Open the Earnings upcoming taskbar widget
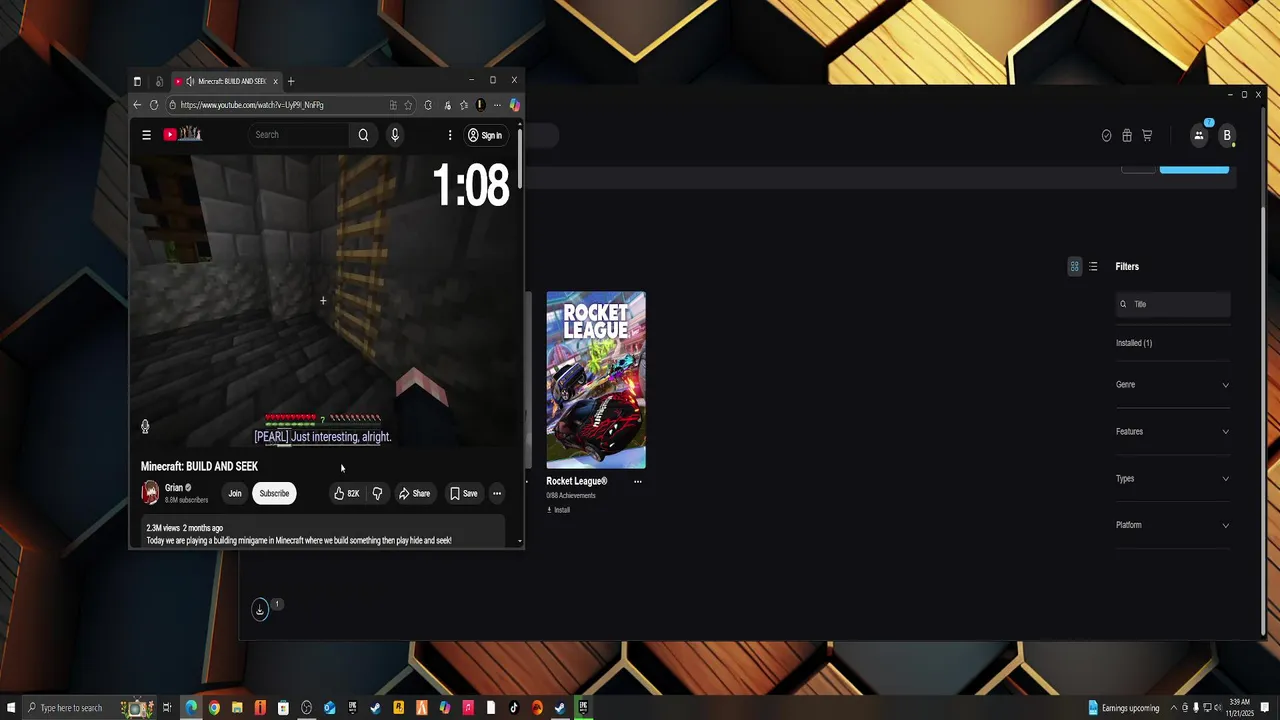The image size is (1280, 720). (1124, 708)
